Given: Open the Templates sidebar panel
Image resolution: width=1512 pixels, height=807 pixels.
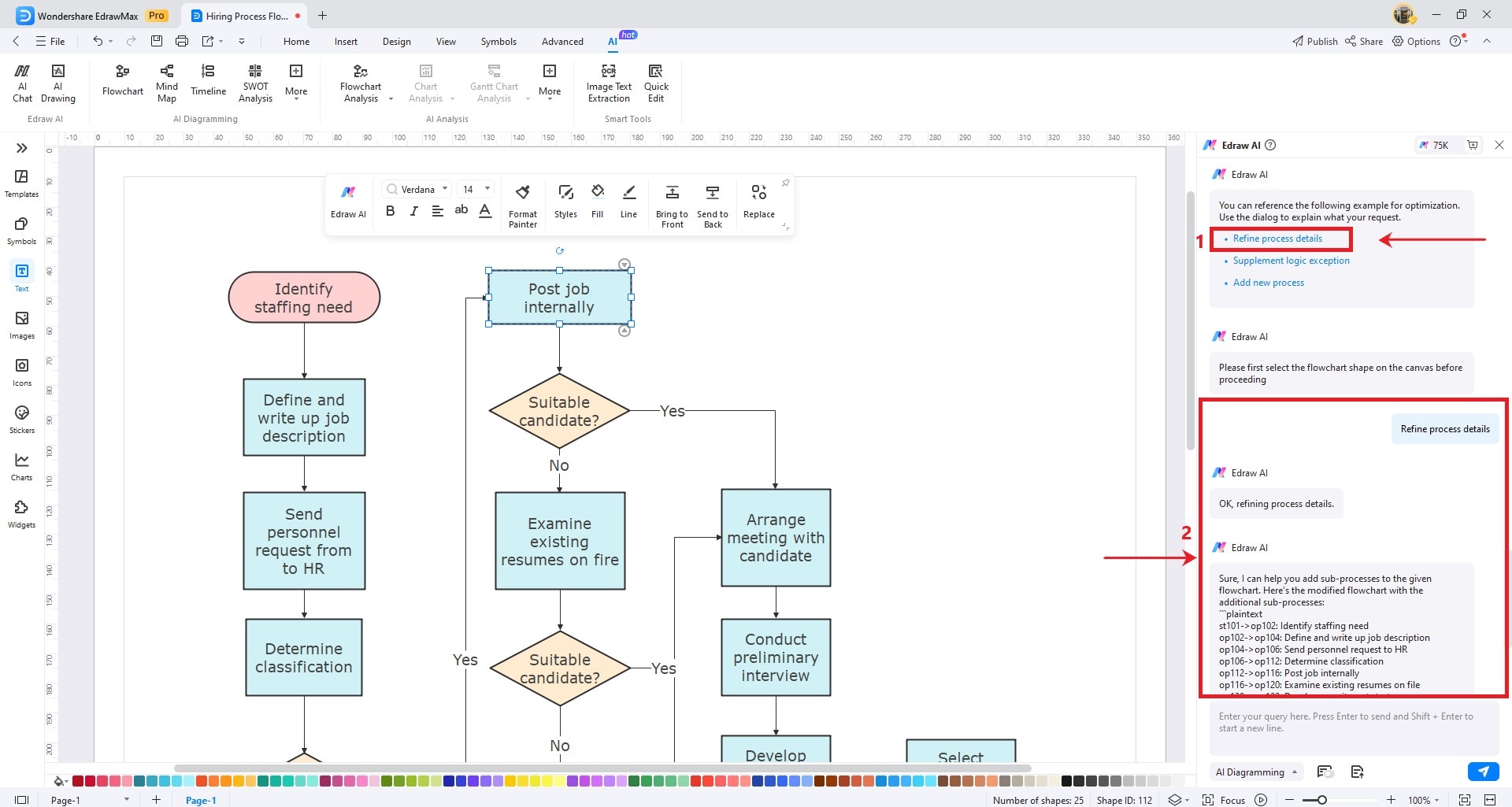Looking at the screenshot, I should (22, 183).
